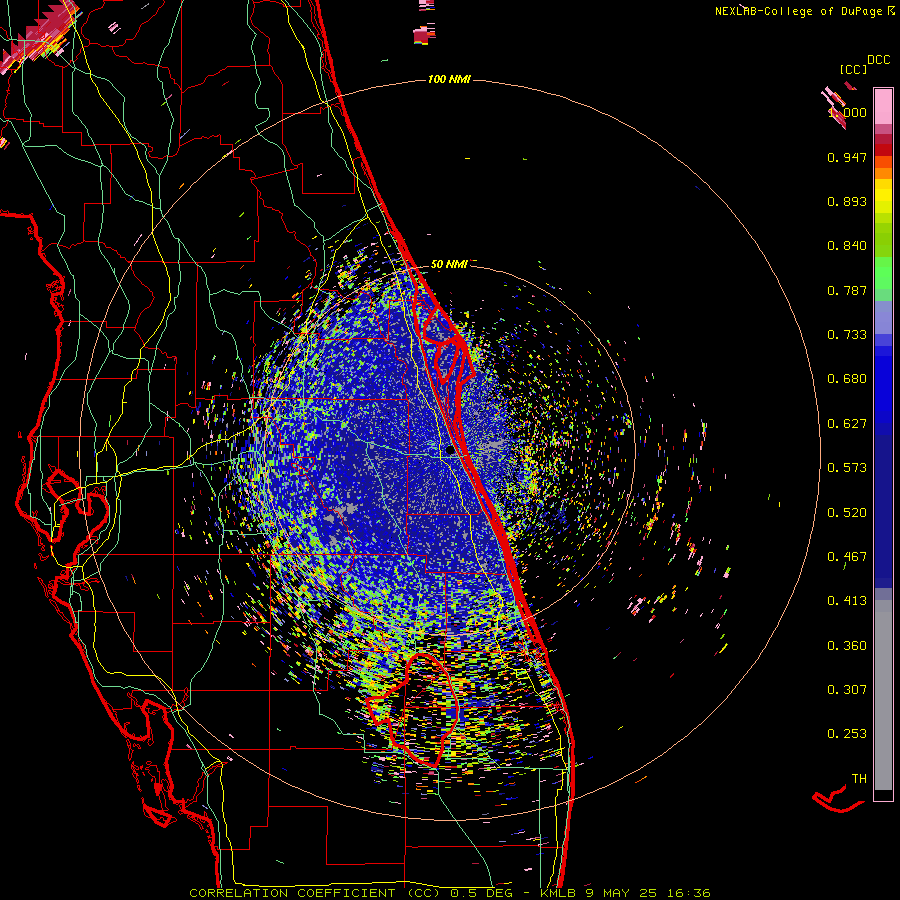
Task: Click the 0.947 legend value
Action: click(x=847, y=157)
